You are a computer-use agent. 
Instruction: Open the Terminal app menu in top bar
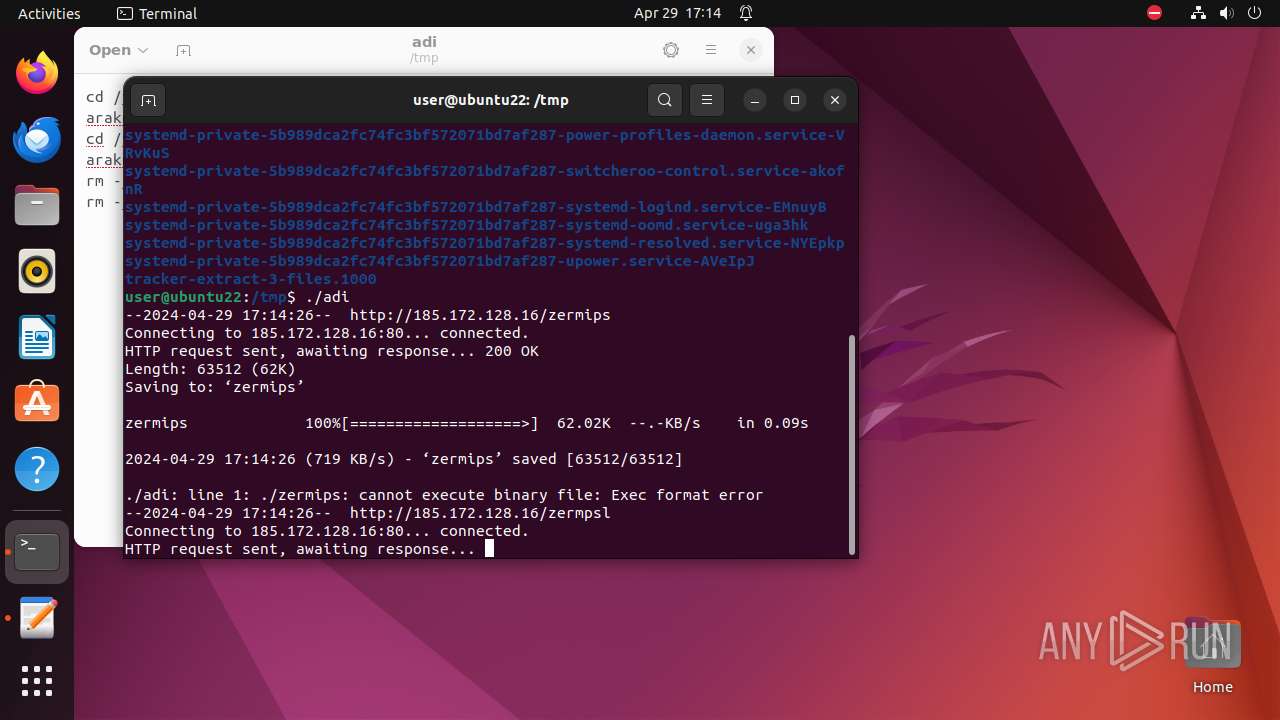point(157,13)
